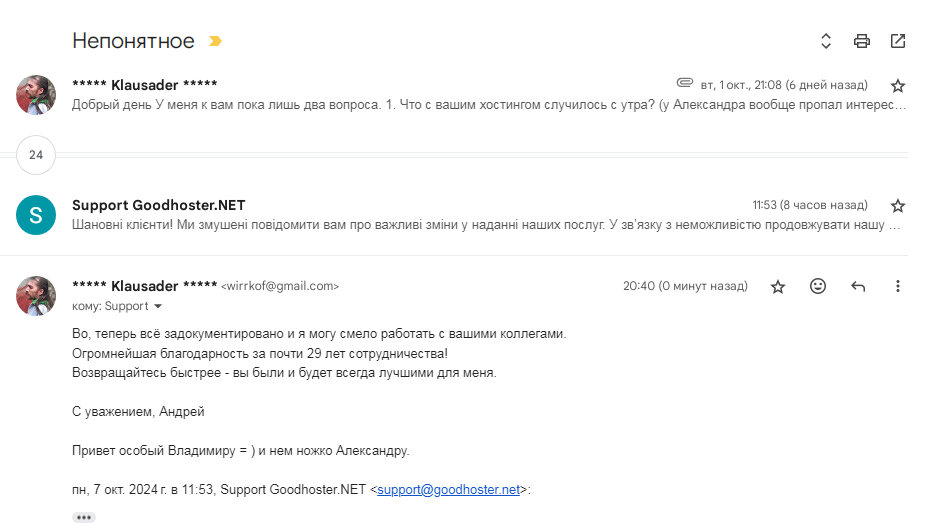Add an emoji reaction to the message
Screen dimensions: 926x532
coord(817,286)
